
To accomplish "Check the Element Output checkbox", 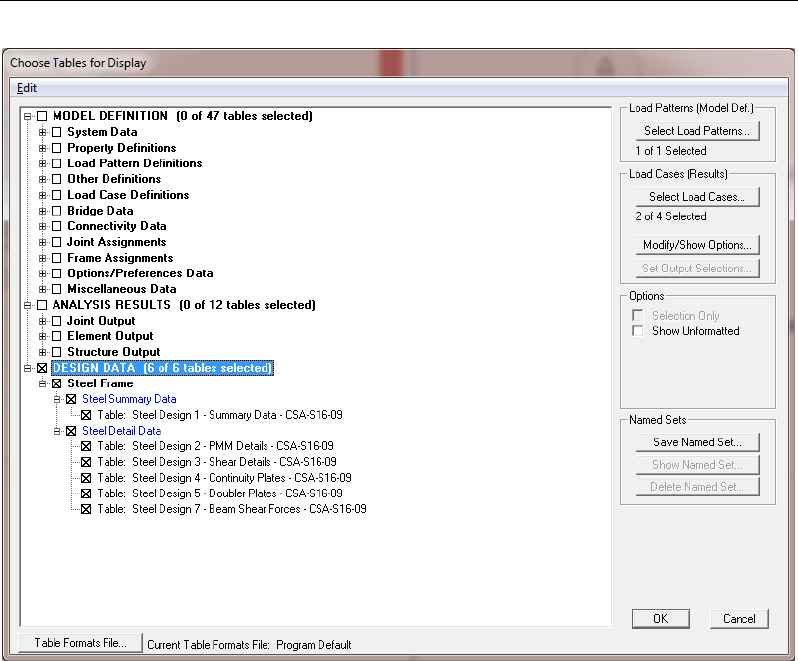I will click(x=56, y=336).
